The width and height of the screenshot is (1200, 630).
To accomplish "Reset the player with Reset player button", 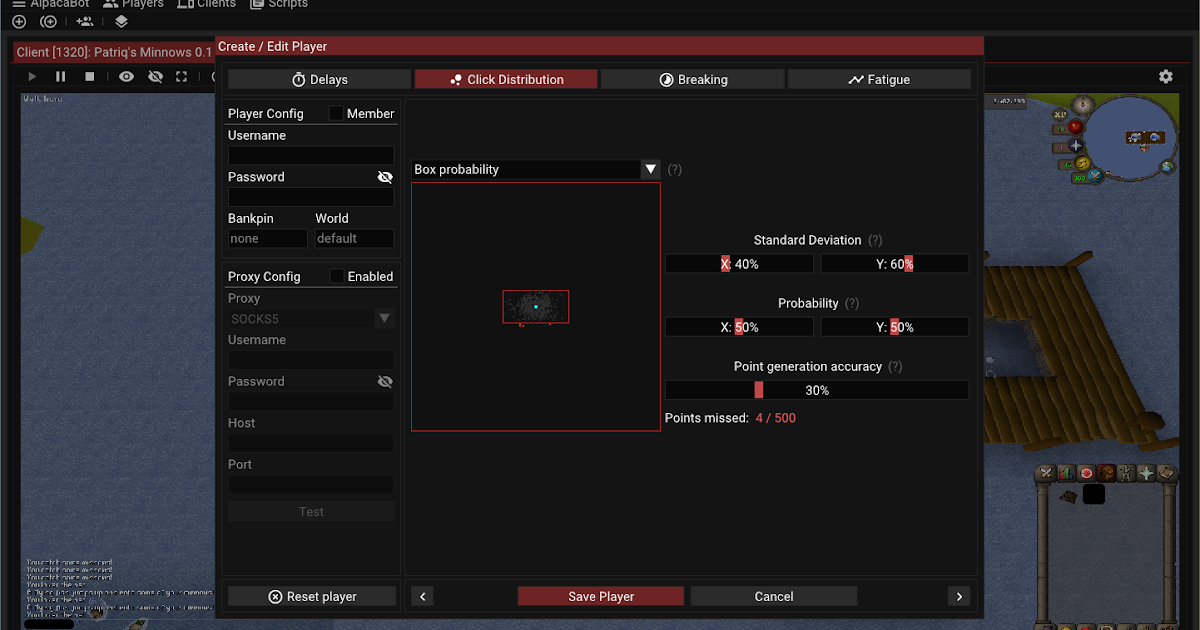I will click(311, 596).
